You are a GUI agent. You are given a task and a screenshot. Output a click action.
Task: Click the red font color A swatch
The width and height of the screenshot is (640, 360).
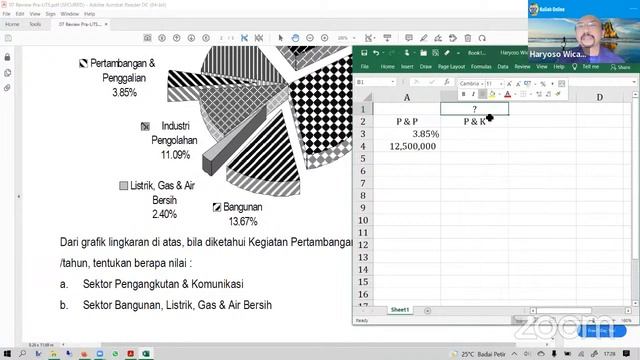(507, 94)
